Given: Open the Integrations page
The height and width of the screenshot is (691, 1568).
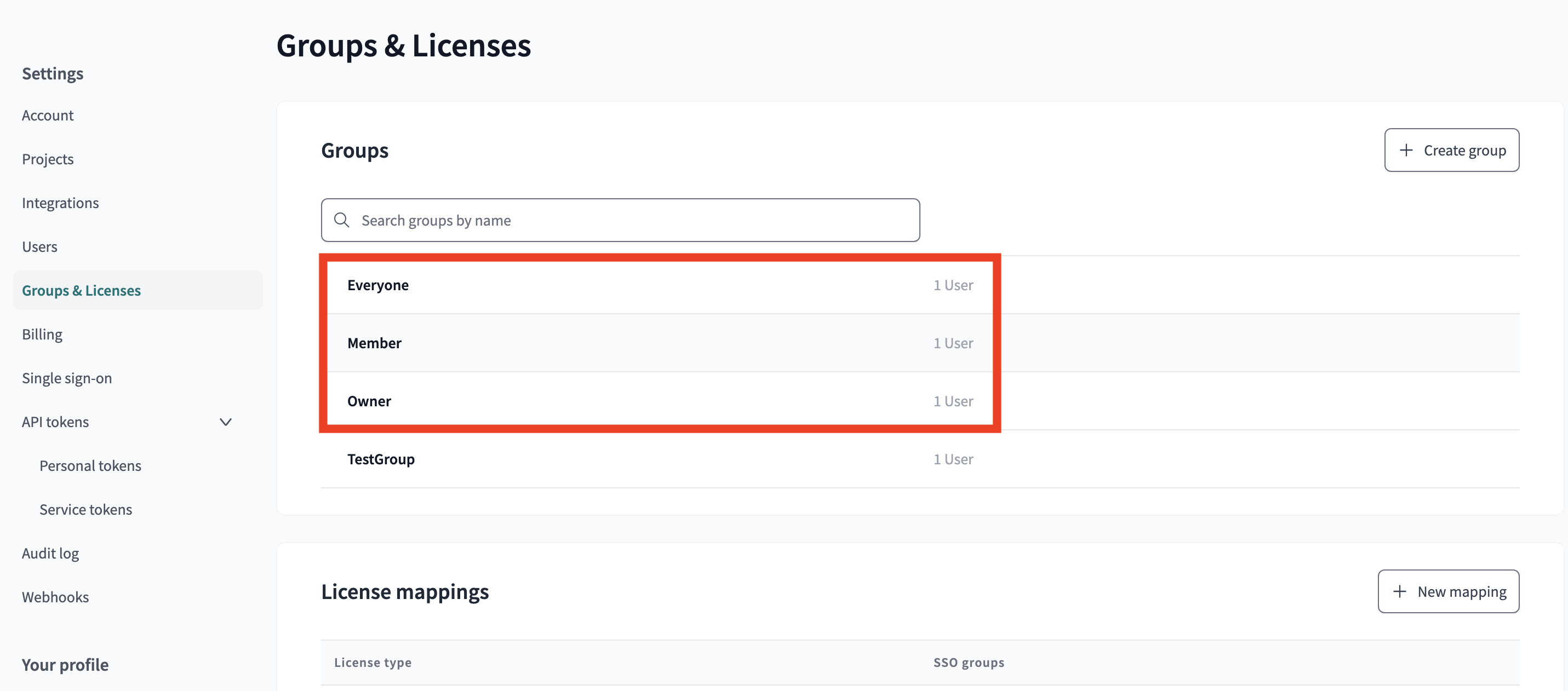Looking at the screenshot, I should (x=60, y=202).
